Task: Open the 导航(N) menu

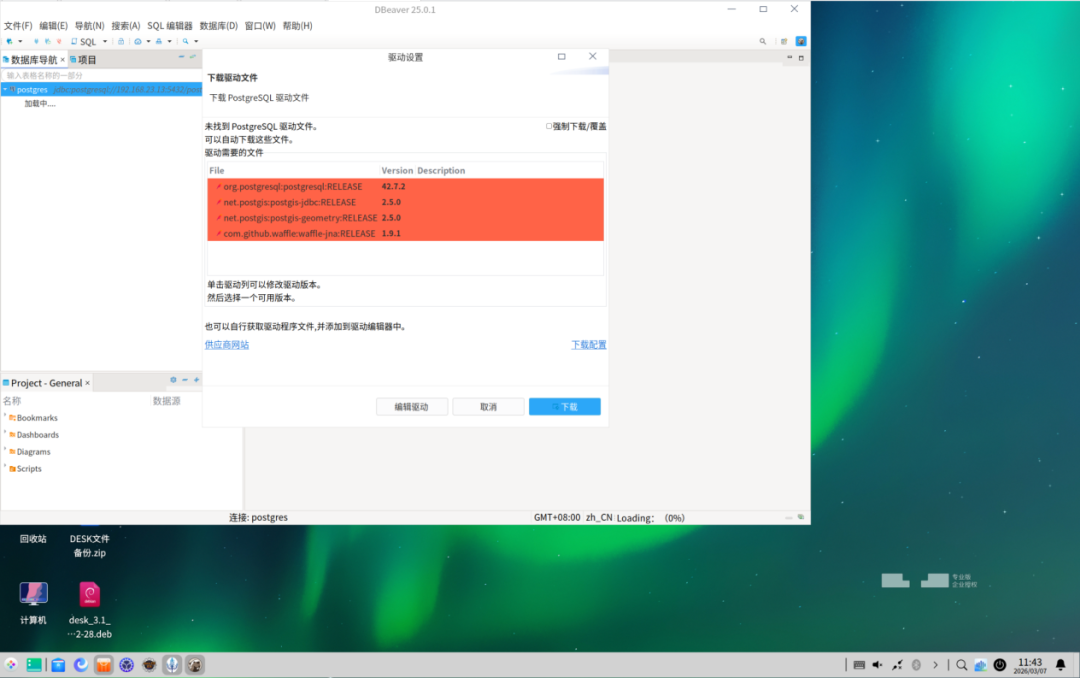Action: click(90, 25)
